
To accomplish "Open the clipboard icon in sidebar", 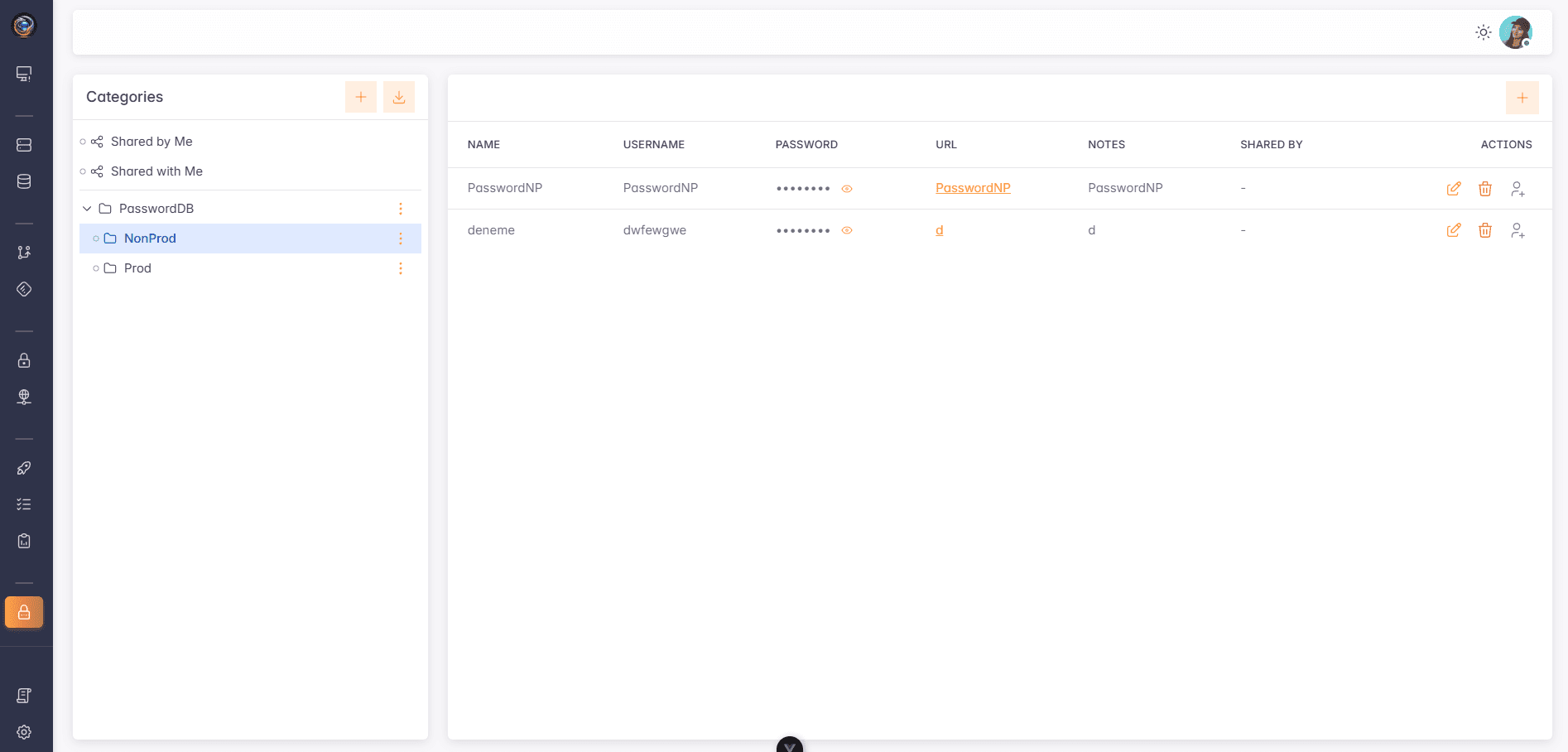I will 24,541.
